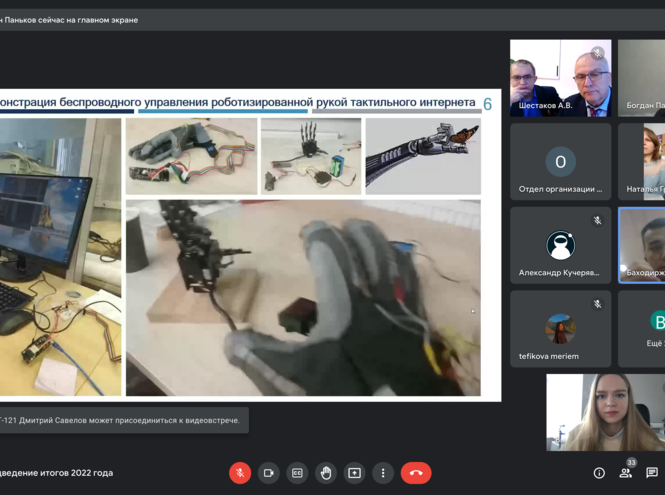Show the participants list panel
The width and height of the screenshot is (665, 495).
628,473
